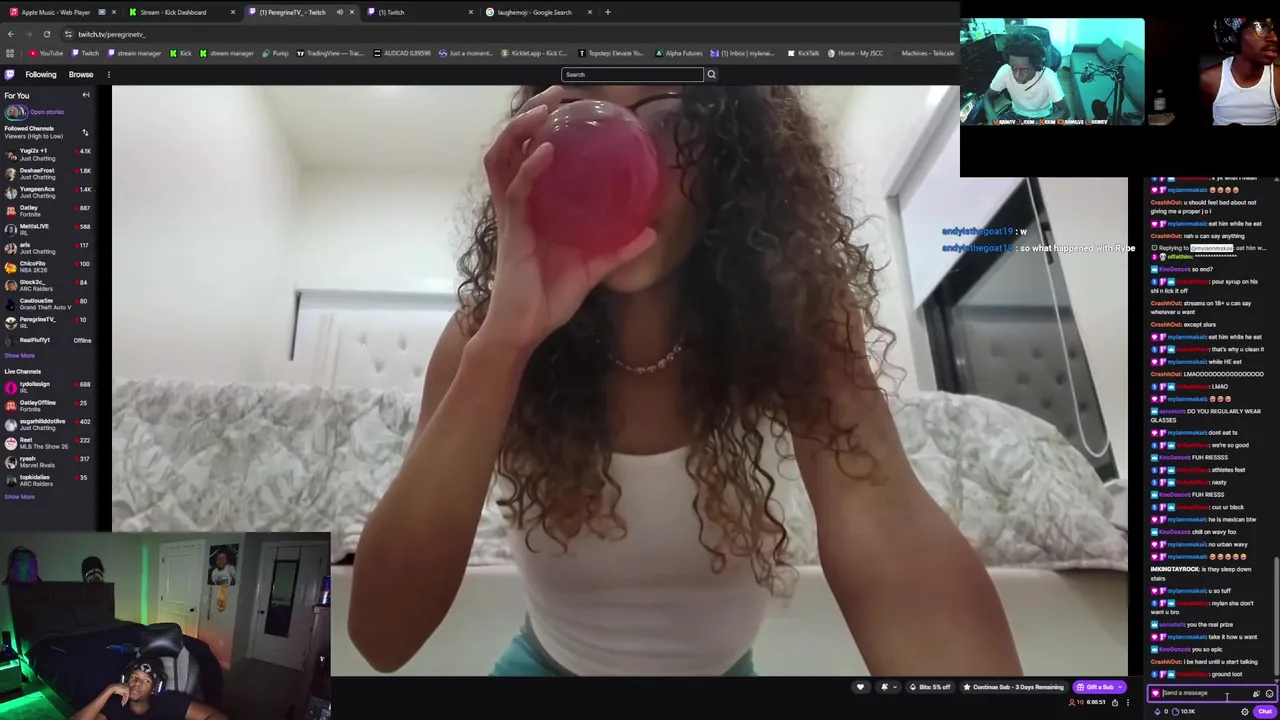Open the sugarhillddotlive live channel
Screen dimensions: 1280x720
(47, 424)
